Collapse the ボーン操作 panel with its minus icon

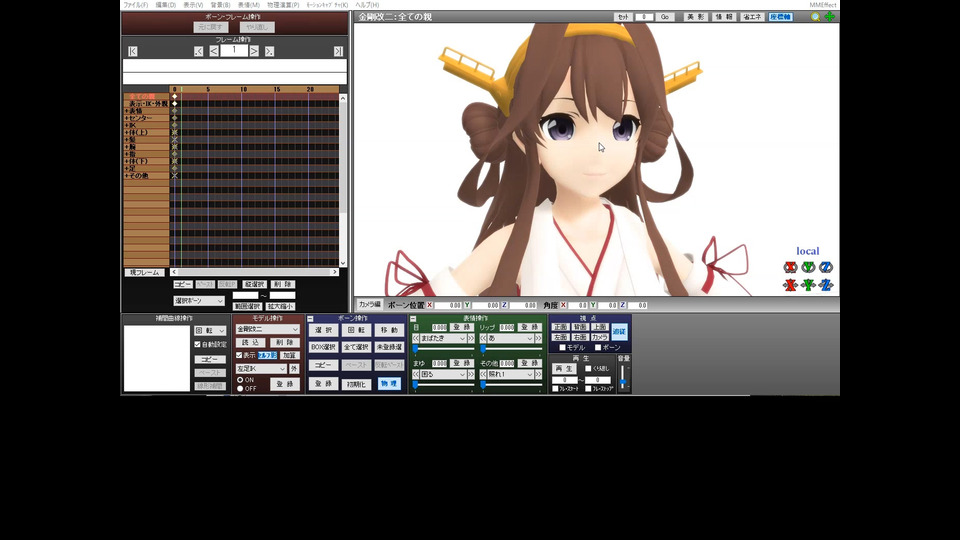[x=310, y=319]
